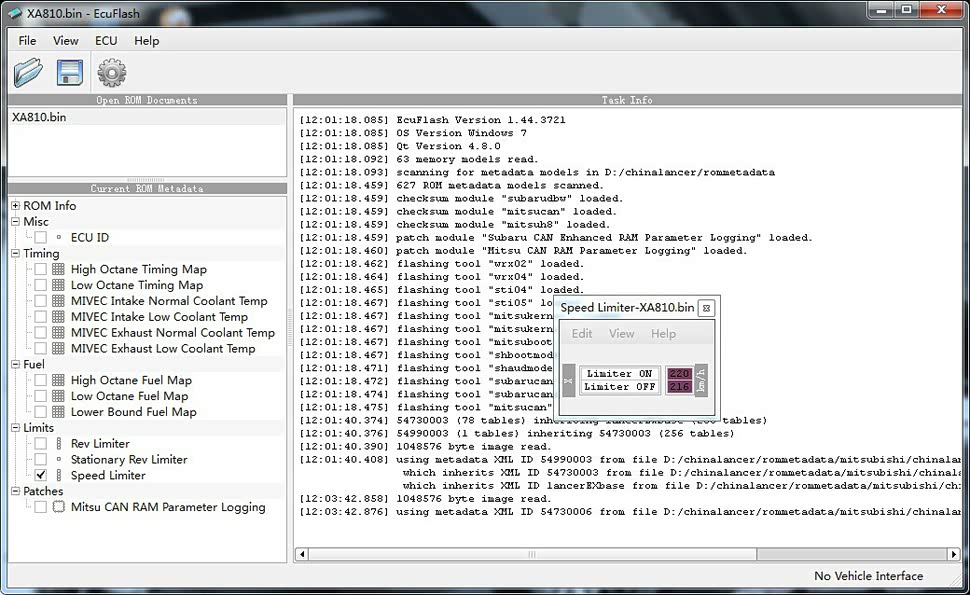Screen dimensions: 970x595
Task: Click the Lower Bound Fuel Map grid icon
Action: [x=58, y=412]
